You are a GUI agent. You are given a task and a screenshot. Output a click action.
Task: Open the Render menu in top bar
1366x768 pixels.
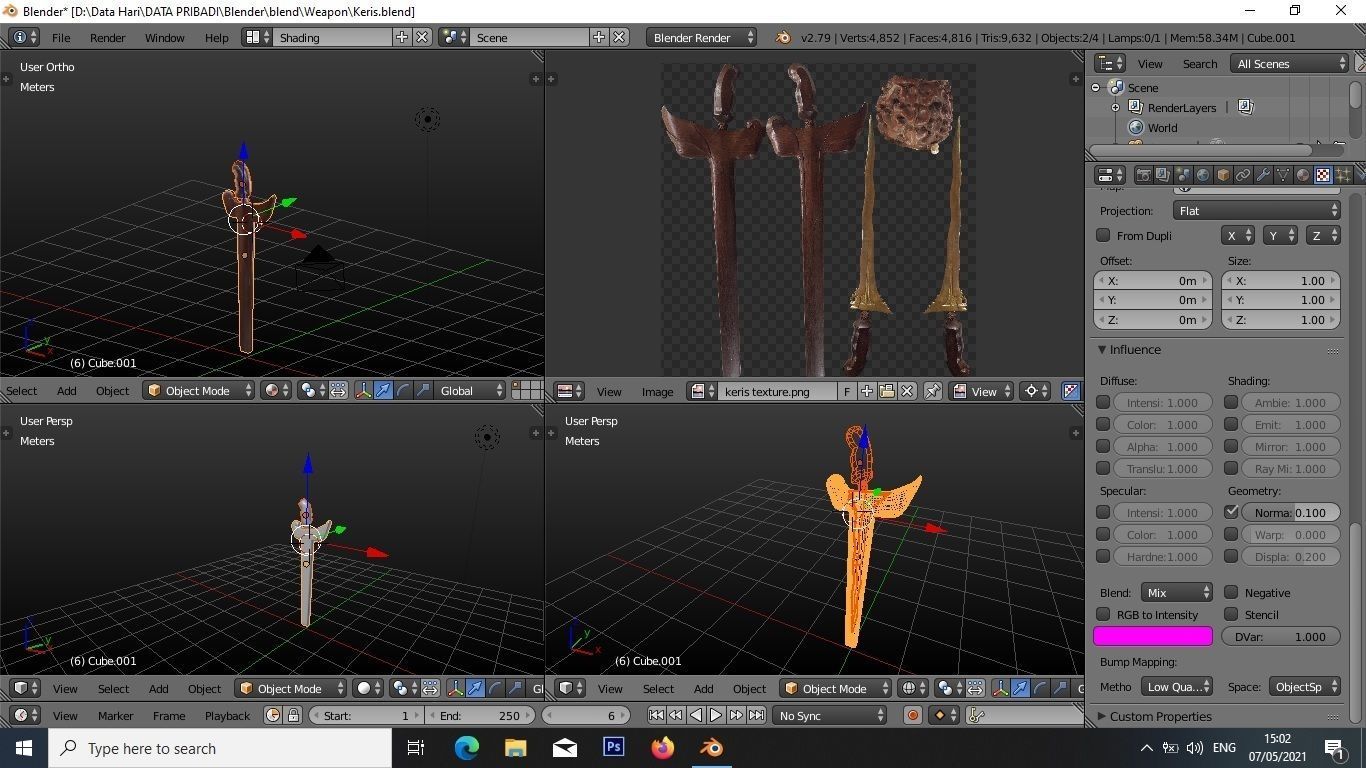click(x=107, y=37)
